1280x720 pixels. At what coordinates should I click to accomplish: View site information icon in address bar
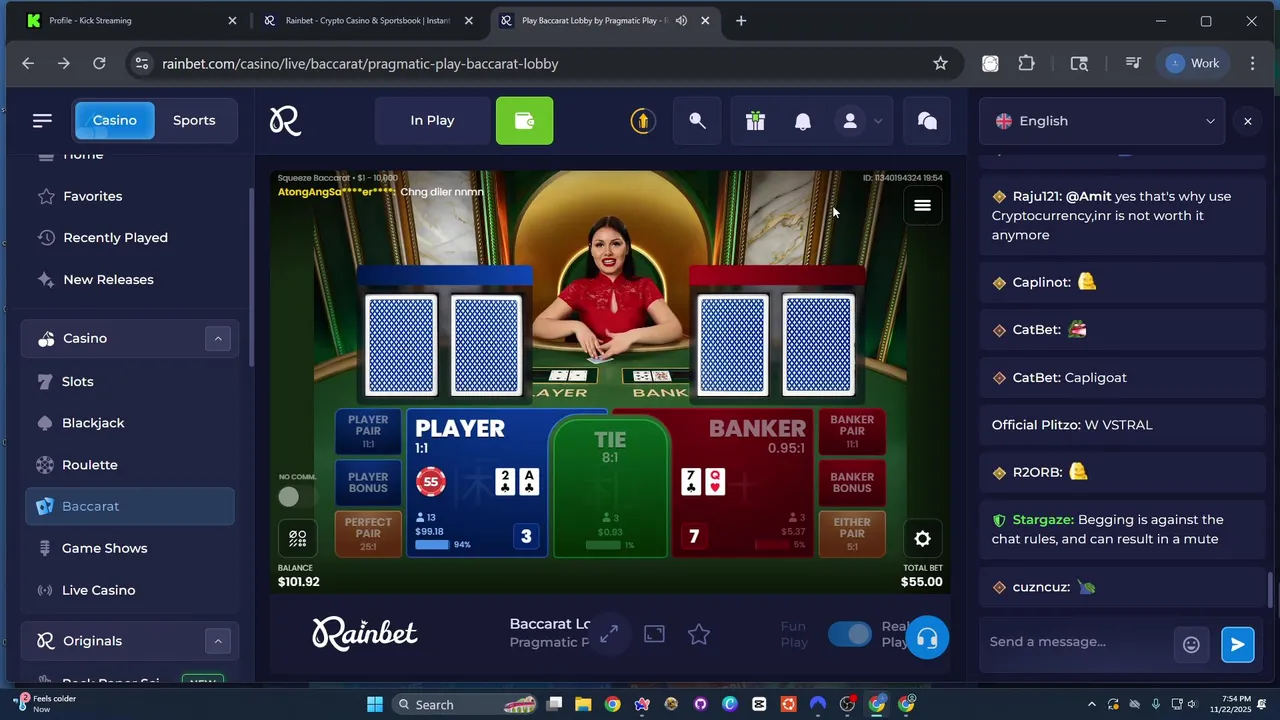[x=142, y=63]
